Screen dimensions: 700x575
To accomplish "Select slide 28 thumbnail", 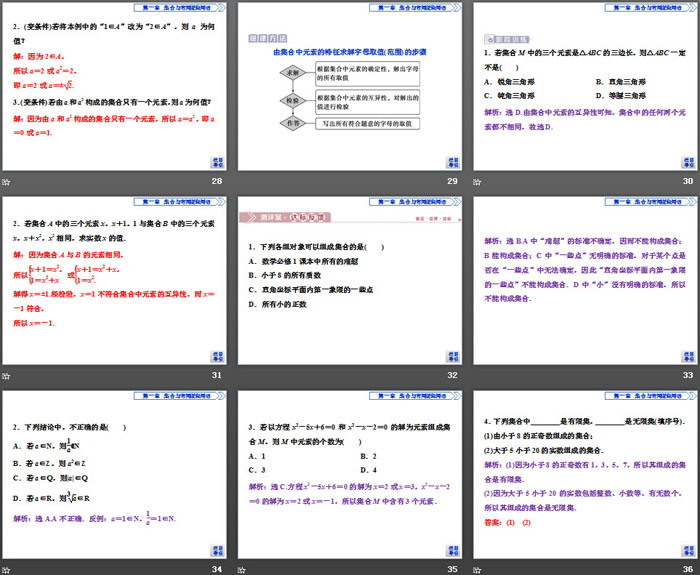I will click(x=116, y=88).
